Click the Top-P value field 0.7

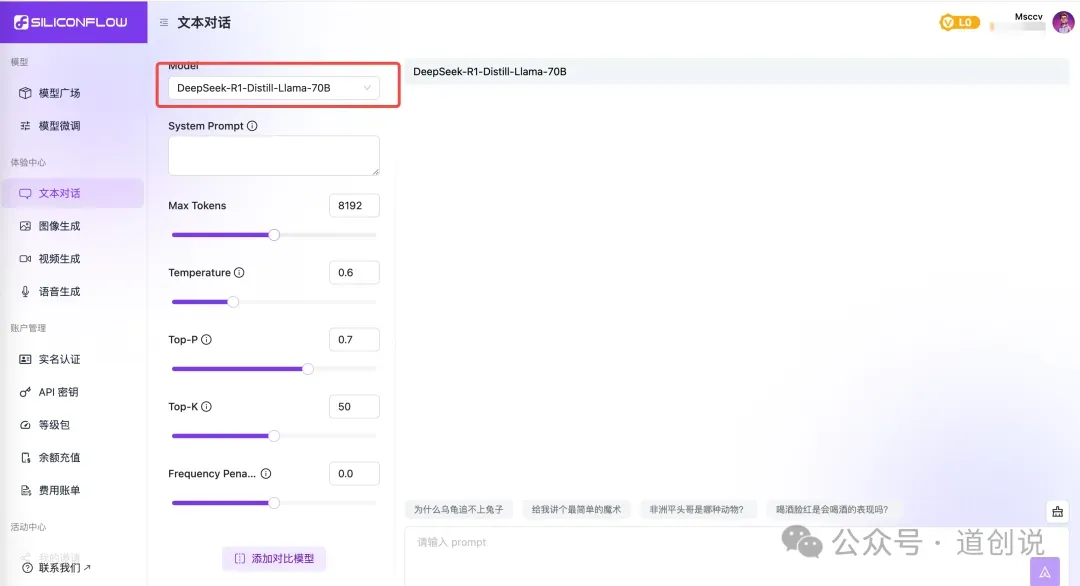(x=354, y=339)
